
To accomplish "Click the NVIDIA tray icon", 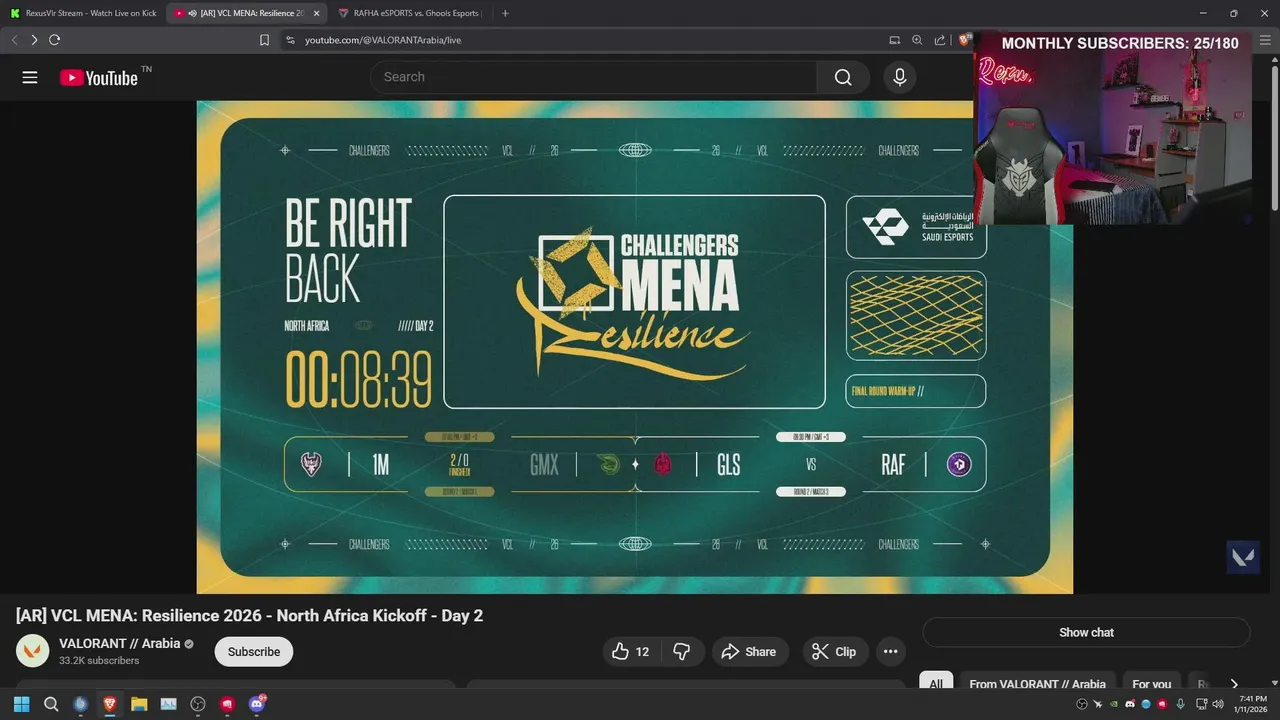I will (x=1113, y=704).
